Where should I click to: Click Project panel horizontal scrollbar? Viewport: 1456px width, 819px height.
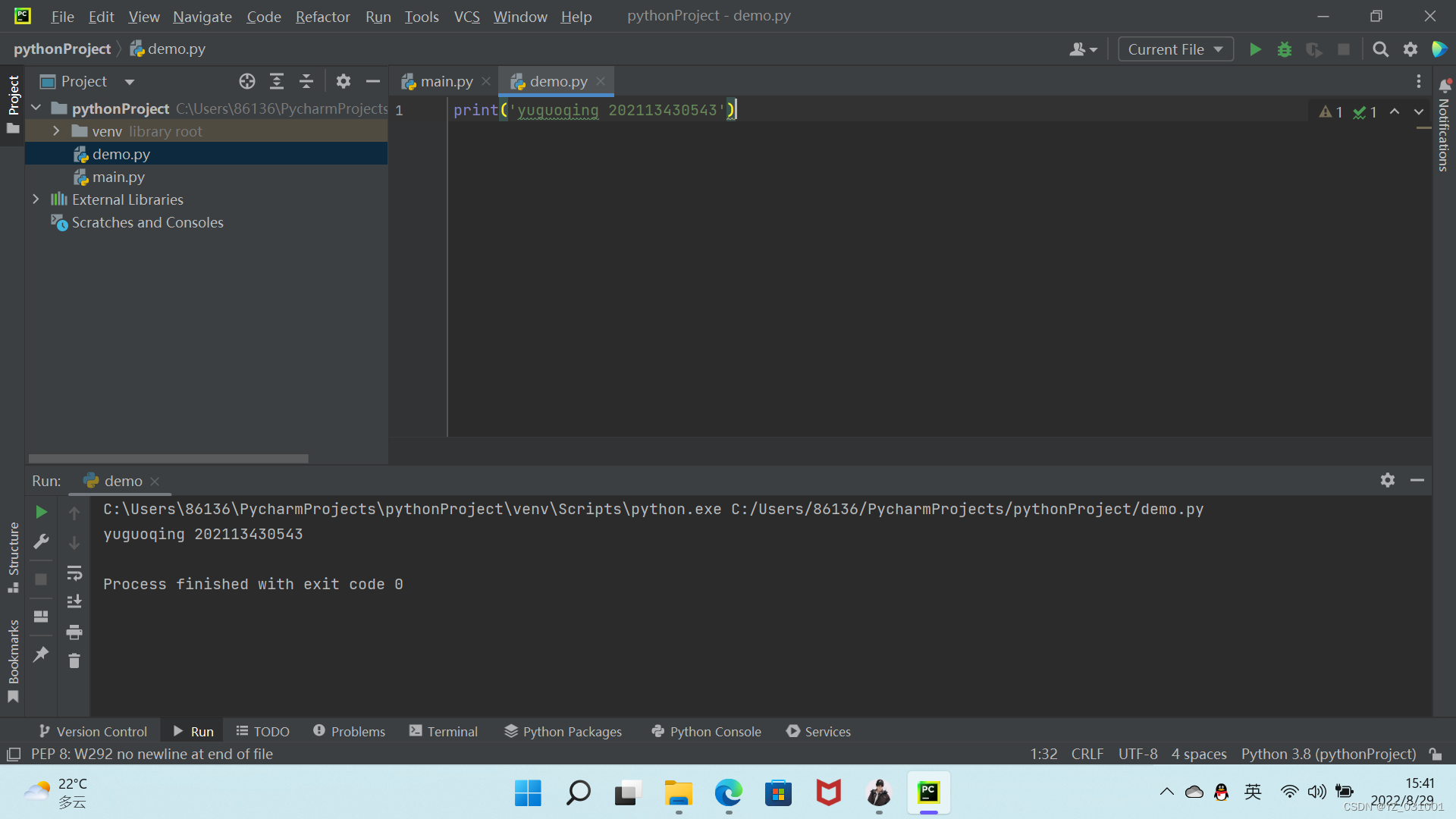[x=168, y=458]
